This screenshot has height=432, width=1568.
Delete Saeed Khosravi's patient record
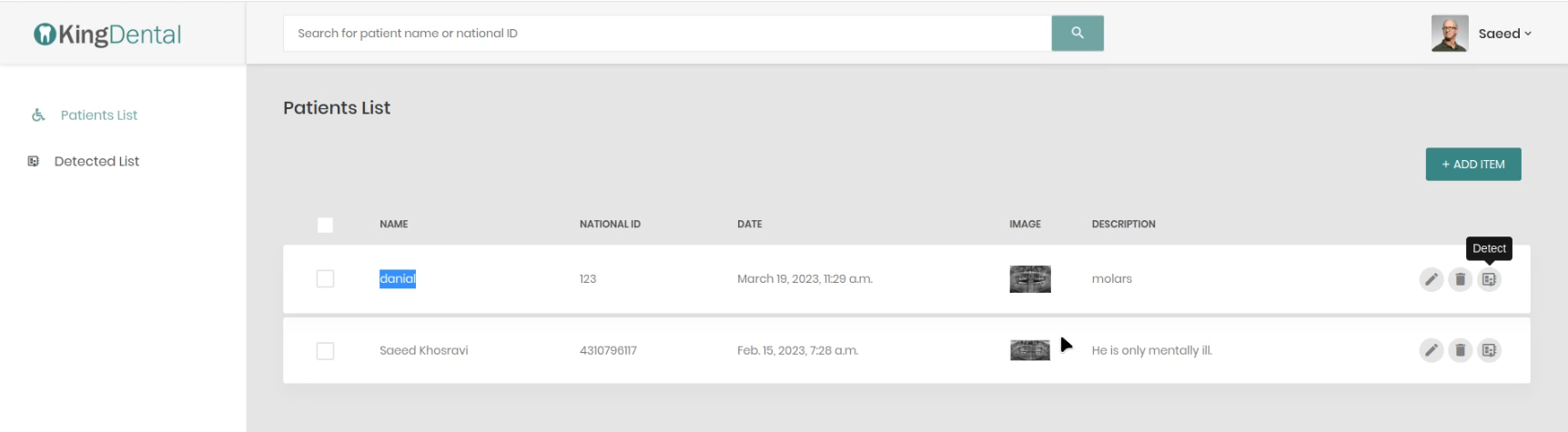click(x=1460, y=350)
